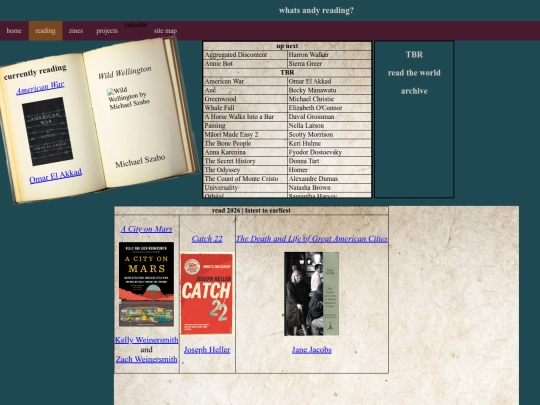Viewport: 540px width, 405px height.
Task: Open the Kelly Weinersmith author link
Action: (x=146, y=340)
